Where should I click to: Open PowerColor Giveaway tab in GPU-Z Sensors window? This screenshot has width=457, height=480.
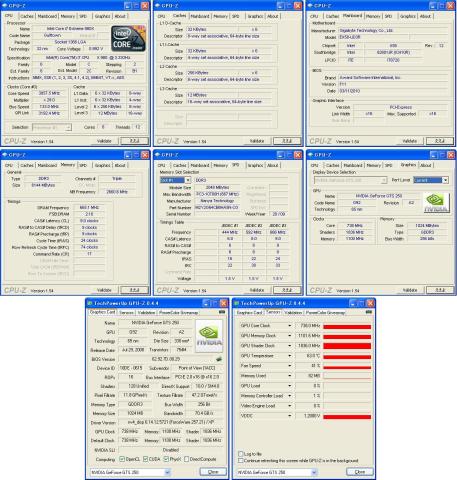coord(325,312)
